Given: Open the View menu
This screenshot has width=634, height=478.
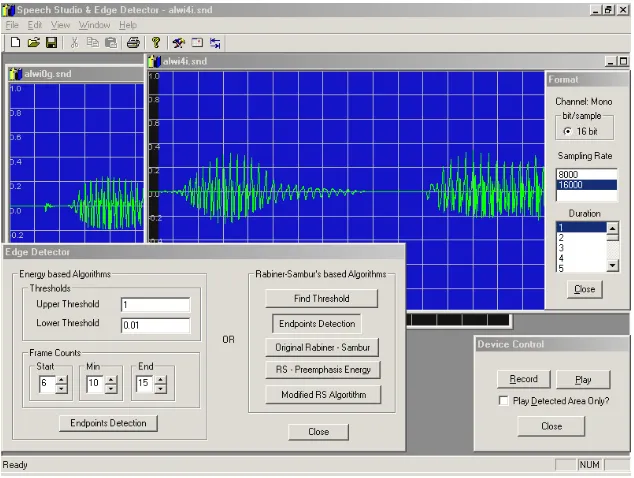Looking at the screenshot, I should (60, 25).
